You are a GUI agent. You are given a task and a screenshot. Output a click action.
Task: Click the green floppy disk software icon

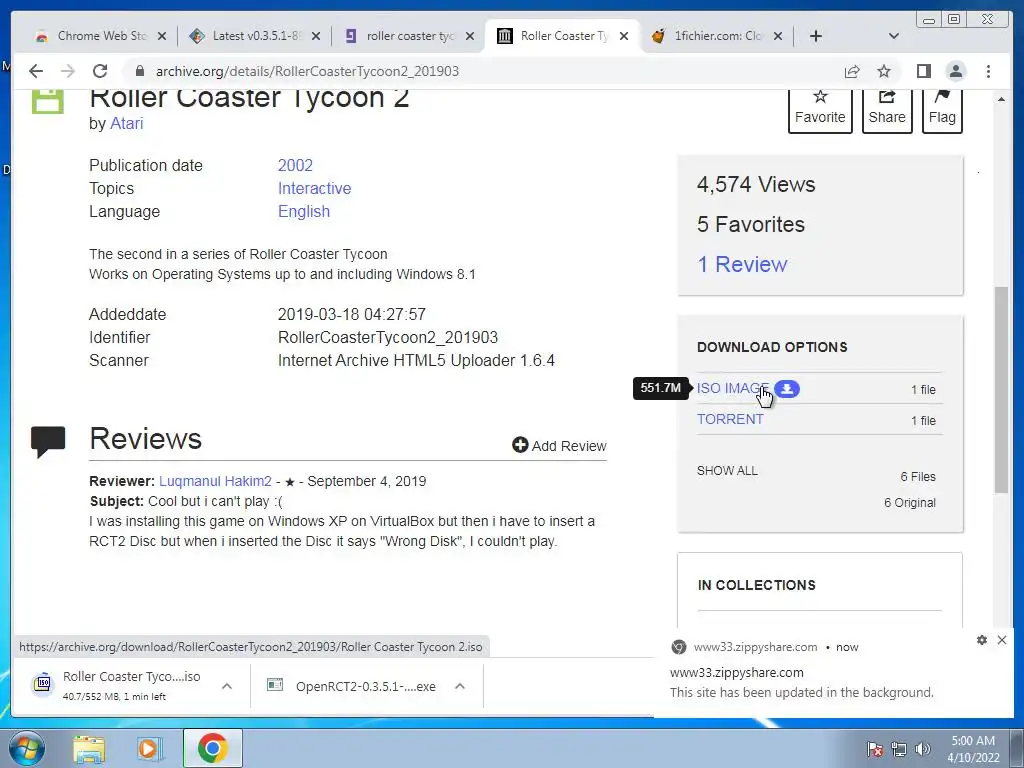pos(48,101)
